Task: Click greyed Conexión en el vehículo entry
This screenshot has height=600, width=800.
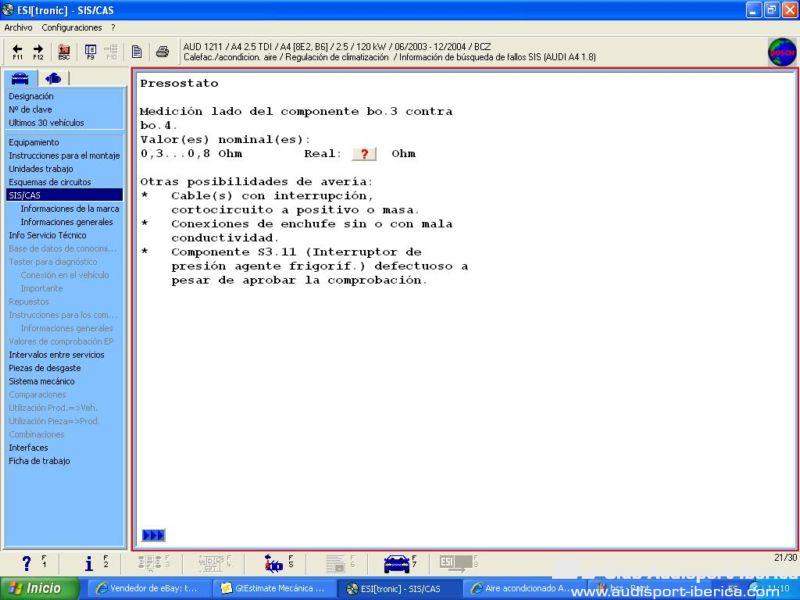Action: pyautogui.click(x=65, y=275)
